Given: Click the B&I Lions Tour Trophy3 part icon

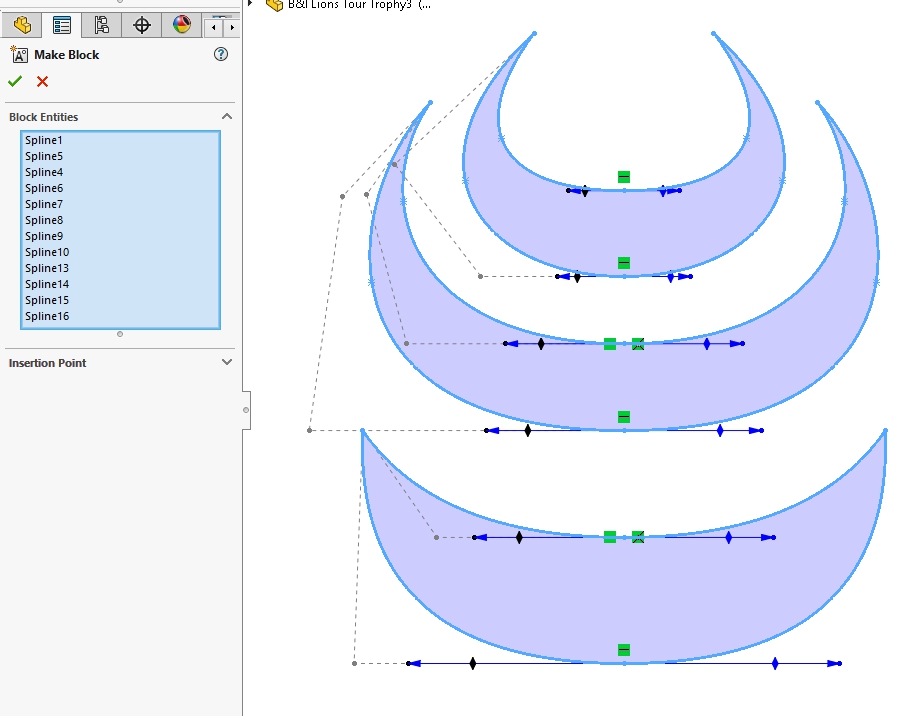Looking at the screenshot, I should tap(273, 4).
